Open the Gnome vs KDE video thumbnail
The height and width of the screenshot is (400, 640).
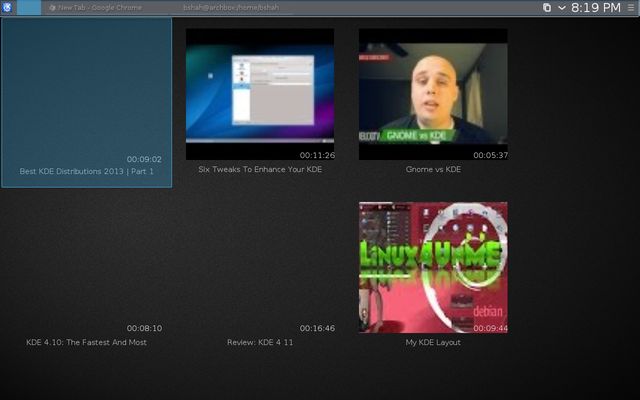[x=433, y=94]
